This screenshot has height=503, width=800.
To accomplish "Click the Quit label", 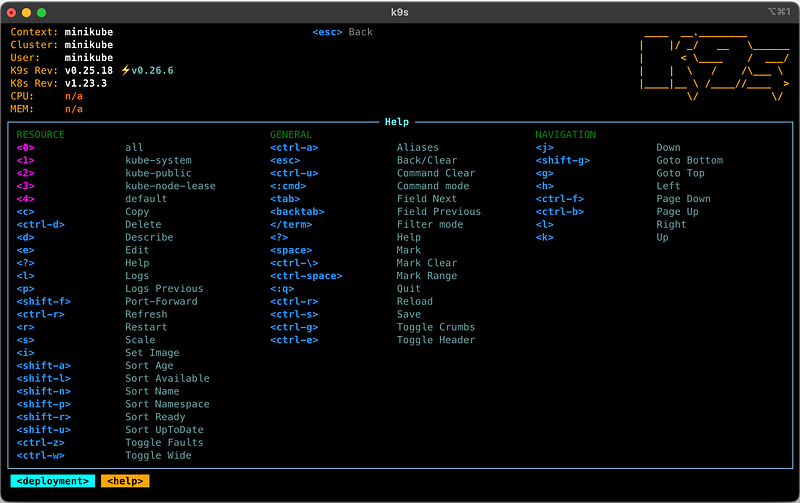I will [408, 289].
